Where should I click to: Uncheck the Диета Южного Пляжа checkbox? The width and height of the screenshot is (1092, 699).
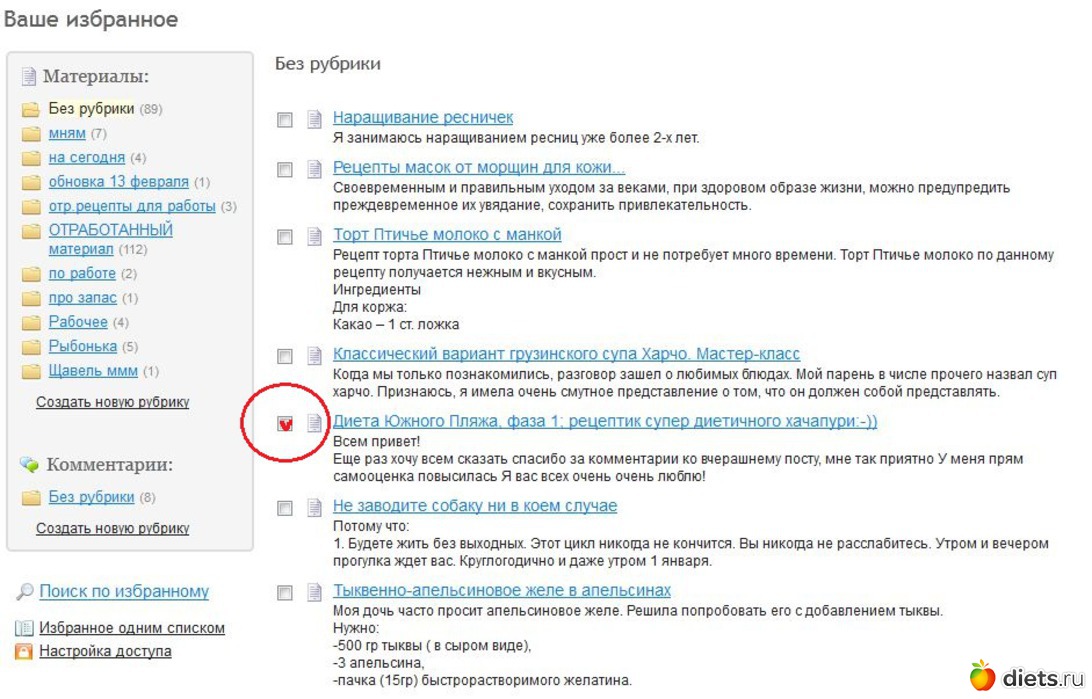coord(285,424)
